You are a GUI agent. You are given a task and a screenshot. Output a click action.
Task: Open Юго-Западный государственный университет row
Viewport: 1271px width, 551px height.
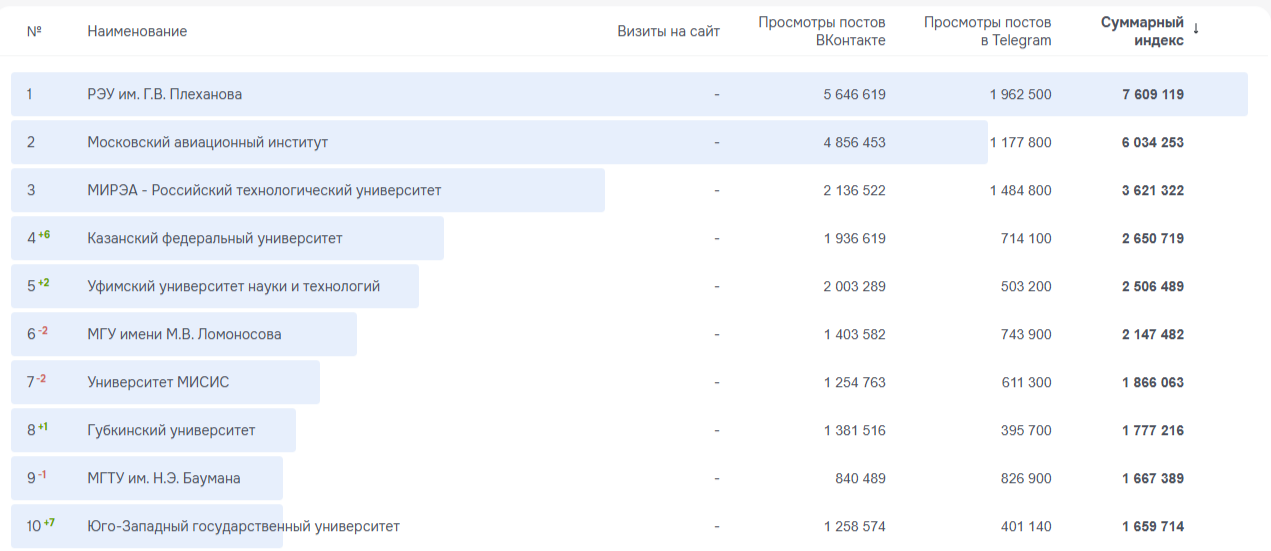point(243,526)
